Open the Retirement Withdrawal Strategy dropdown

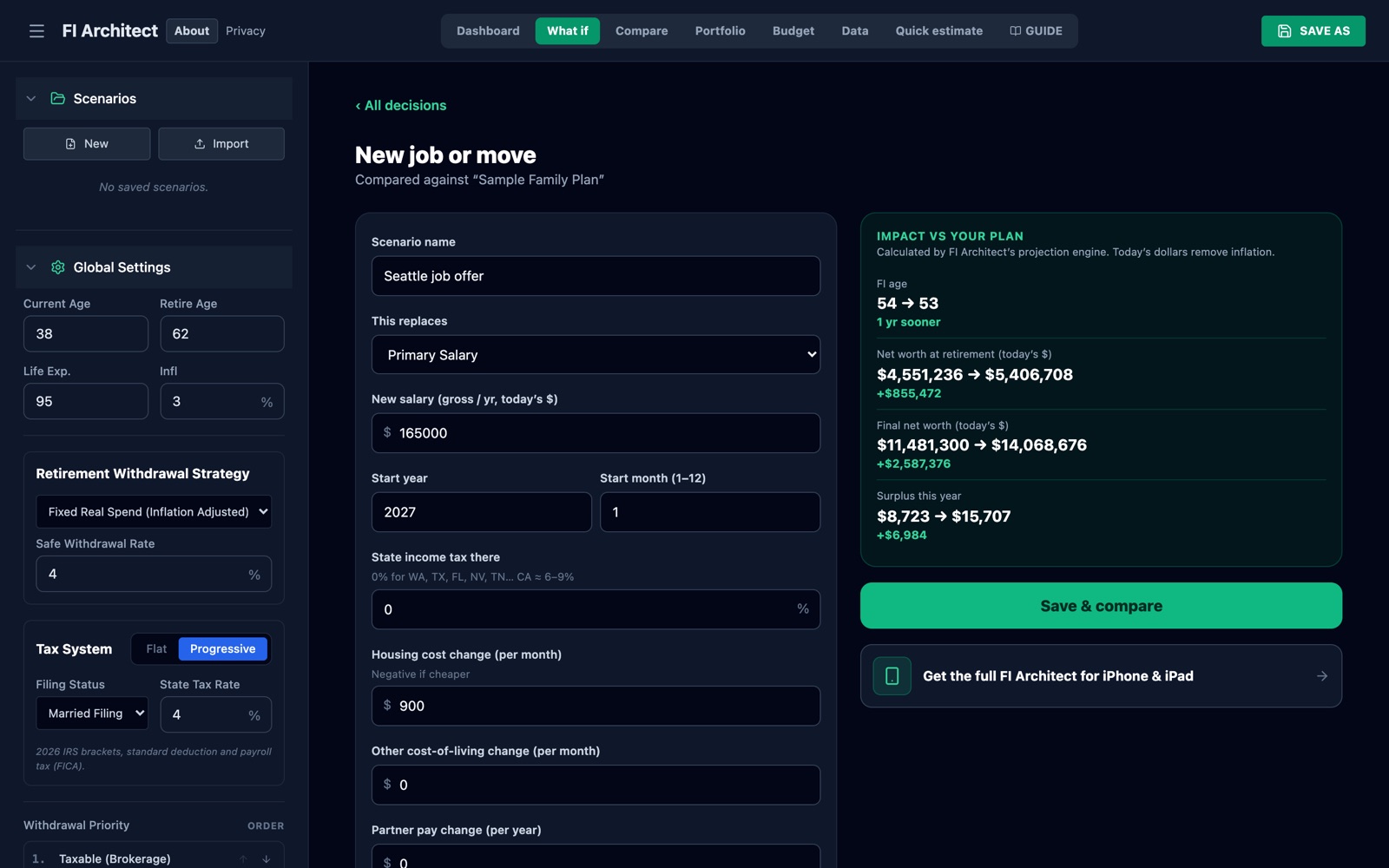154,512
